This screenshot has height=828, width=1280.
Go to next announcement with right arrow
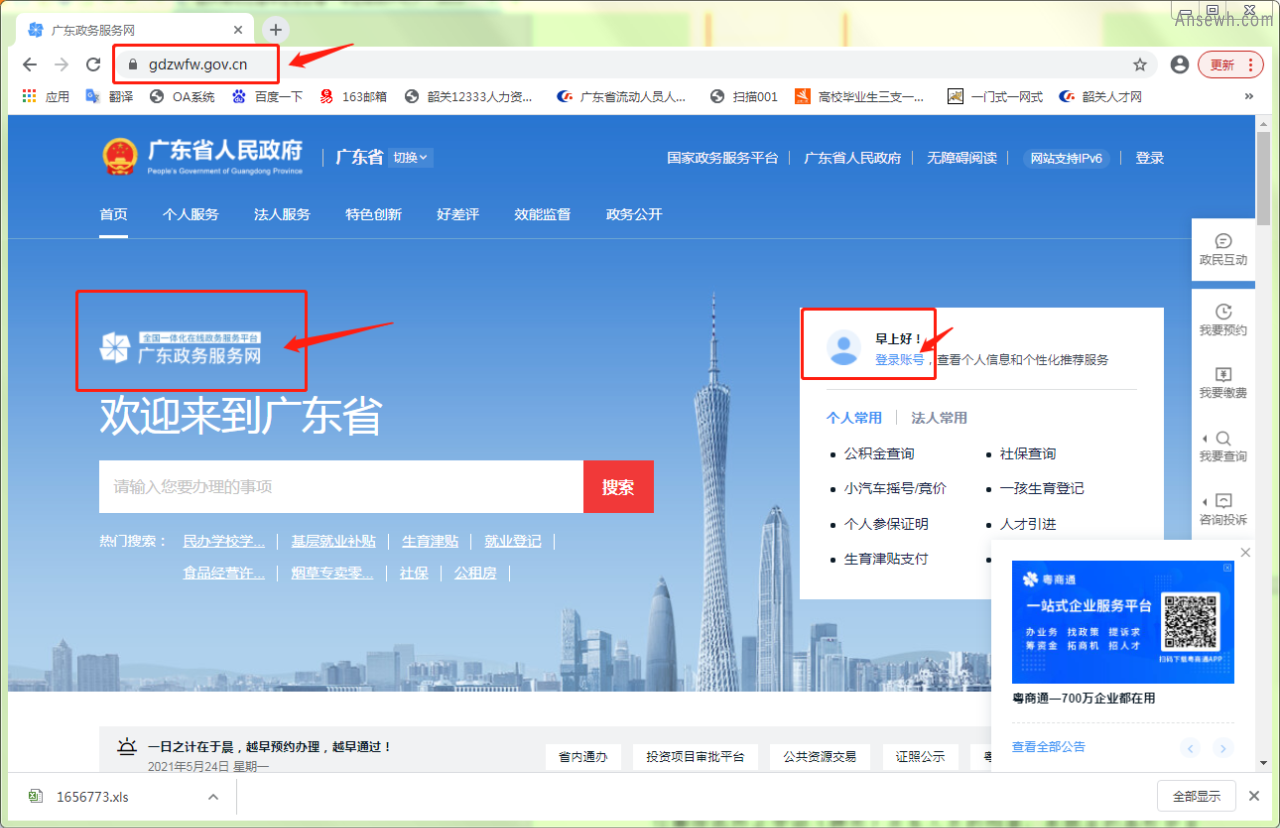[1223, 748]
